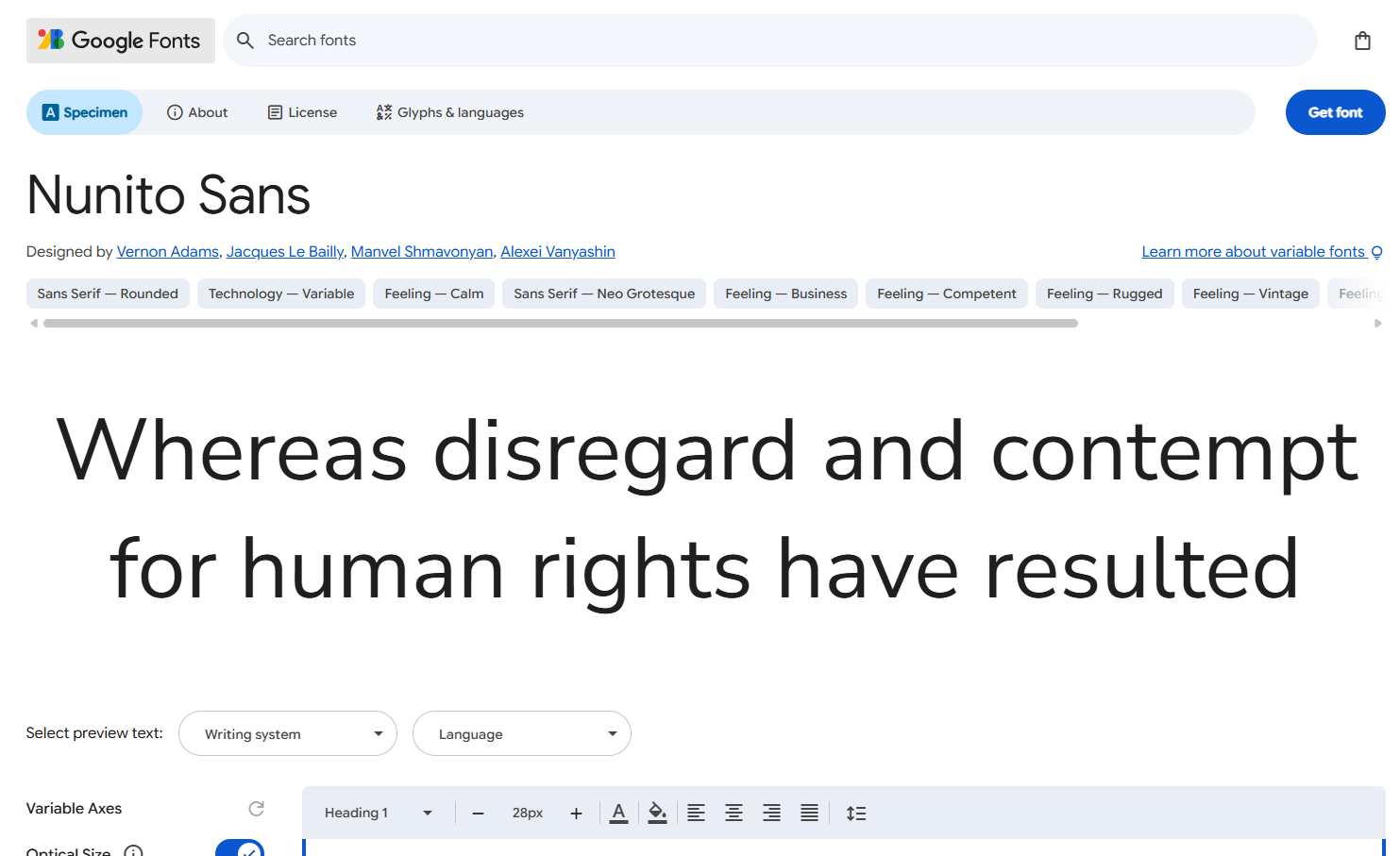Expand the Heading 1 style dropdown
The image size is (1400, 856).
click(x=379, y=813)
